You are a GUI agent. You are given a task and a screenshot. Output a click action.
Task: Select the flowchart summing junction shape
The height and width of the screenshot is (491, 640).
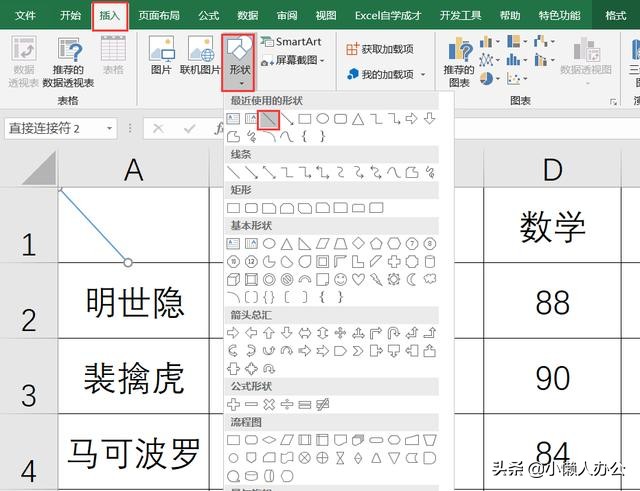pos(304,458)
